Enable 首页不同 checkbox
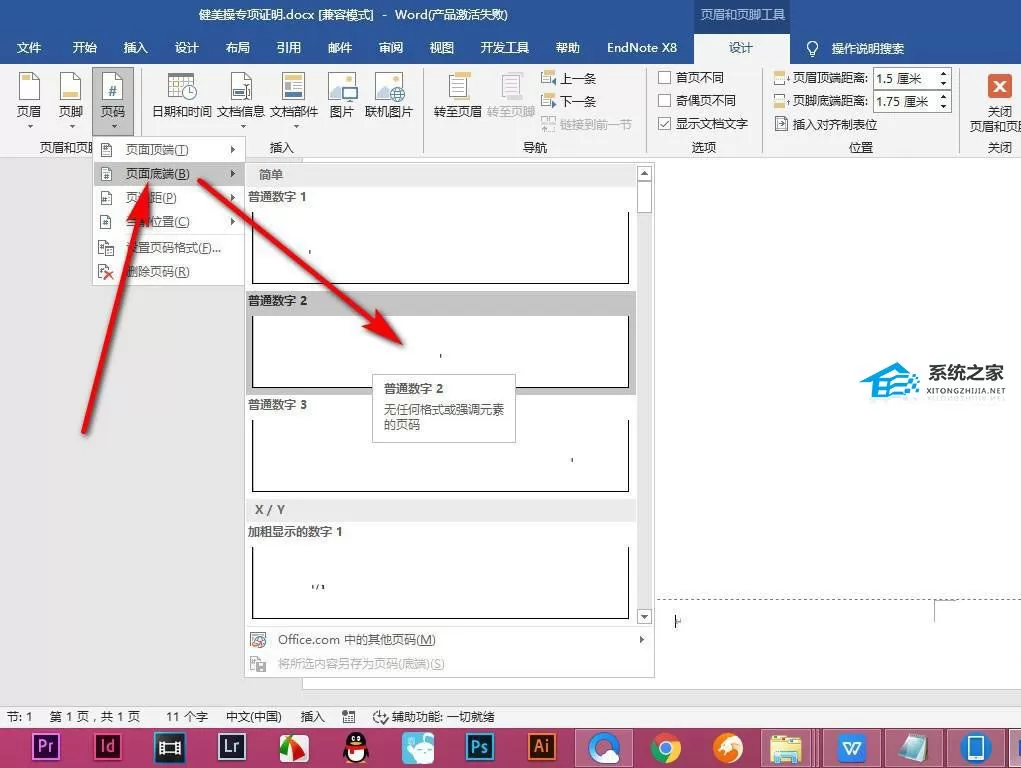This screenshot has height=768, width=1021. point(664,78)
